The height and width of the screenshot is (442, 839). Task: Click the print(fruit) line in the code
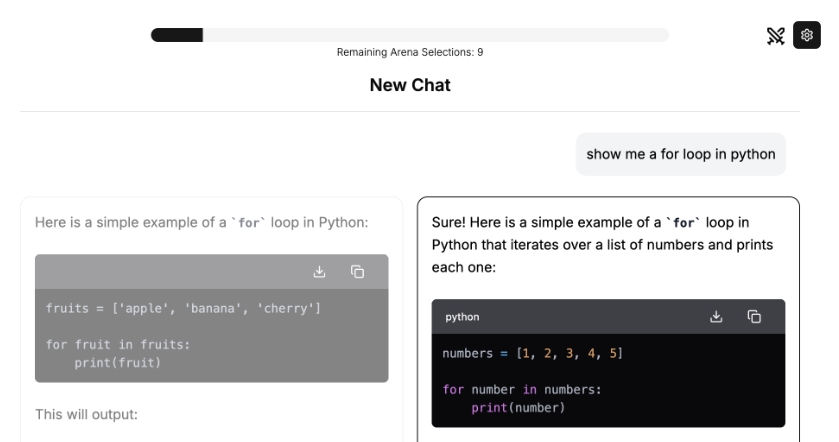[x=117, y=362]
